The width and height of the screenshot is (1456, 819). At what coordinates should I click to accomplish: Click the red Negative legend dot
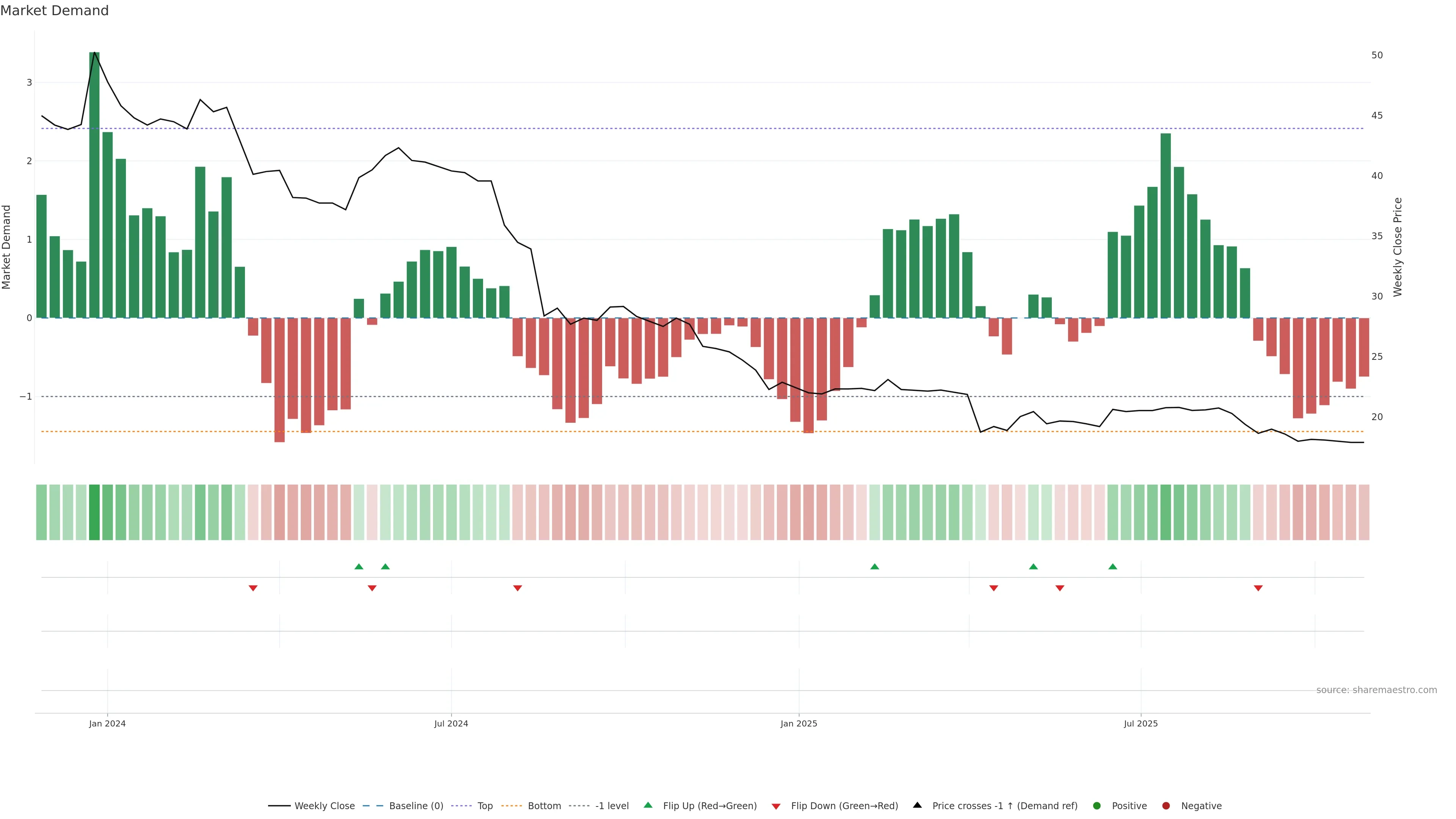tap(1166, 806)
